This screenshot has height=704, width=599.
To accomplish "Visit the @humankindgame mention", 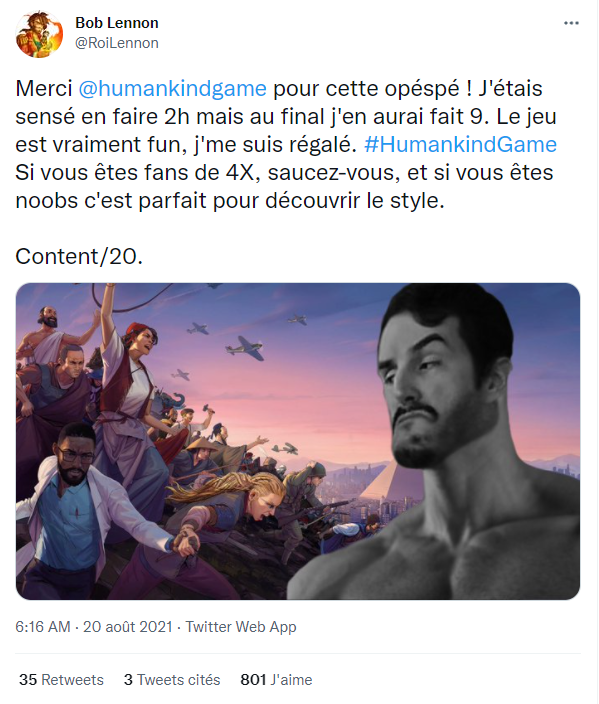I will pos(172,88).
